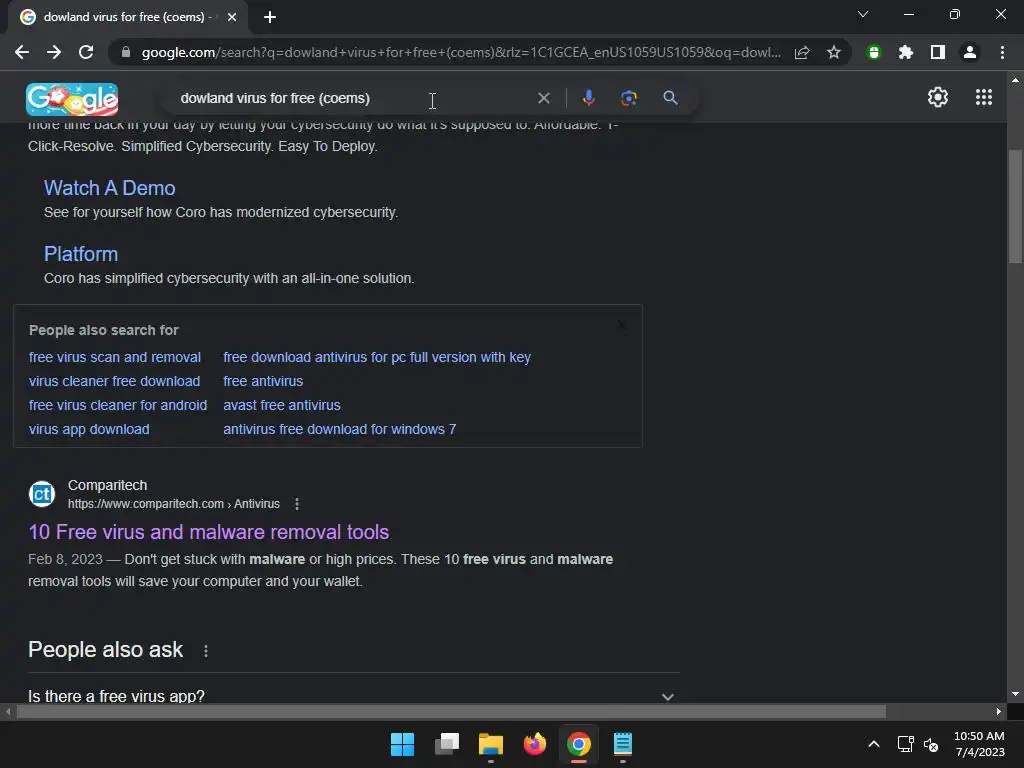This screenshot has height=768, width=1024.
Task: Open Chrome's three-dot menu
Action: pyautogui.click(x=1002, y=52)
